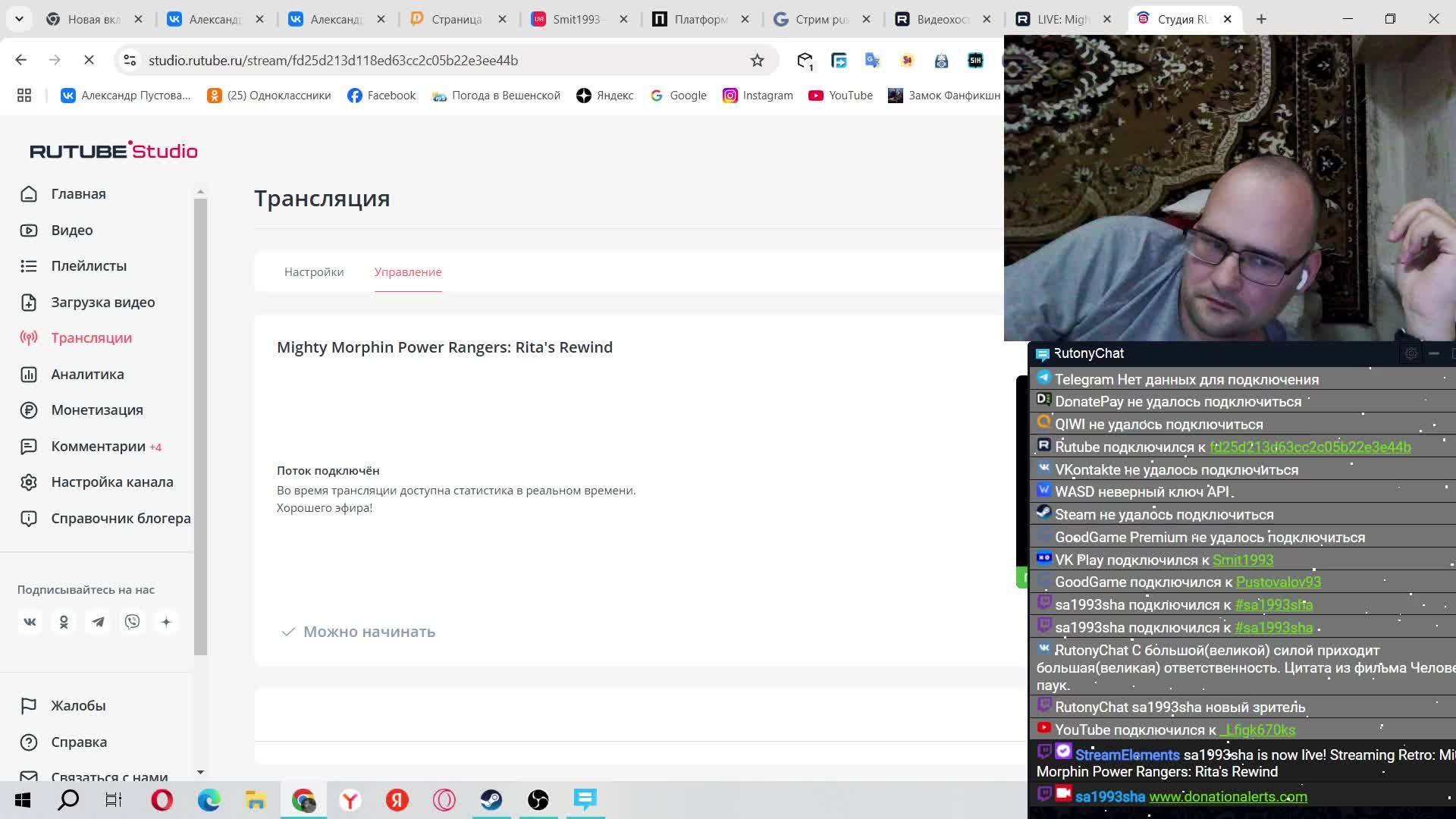Open the donationalerts.com link in chat
The width and height of the screenshot is (1456, 819).
tap(1228, 797)
